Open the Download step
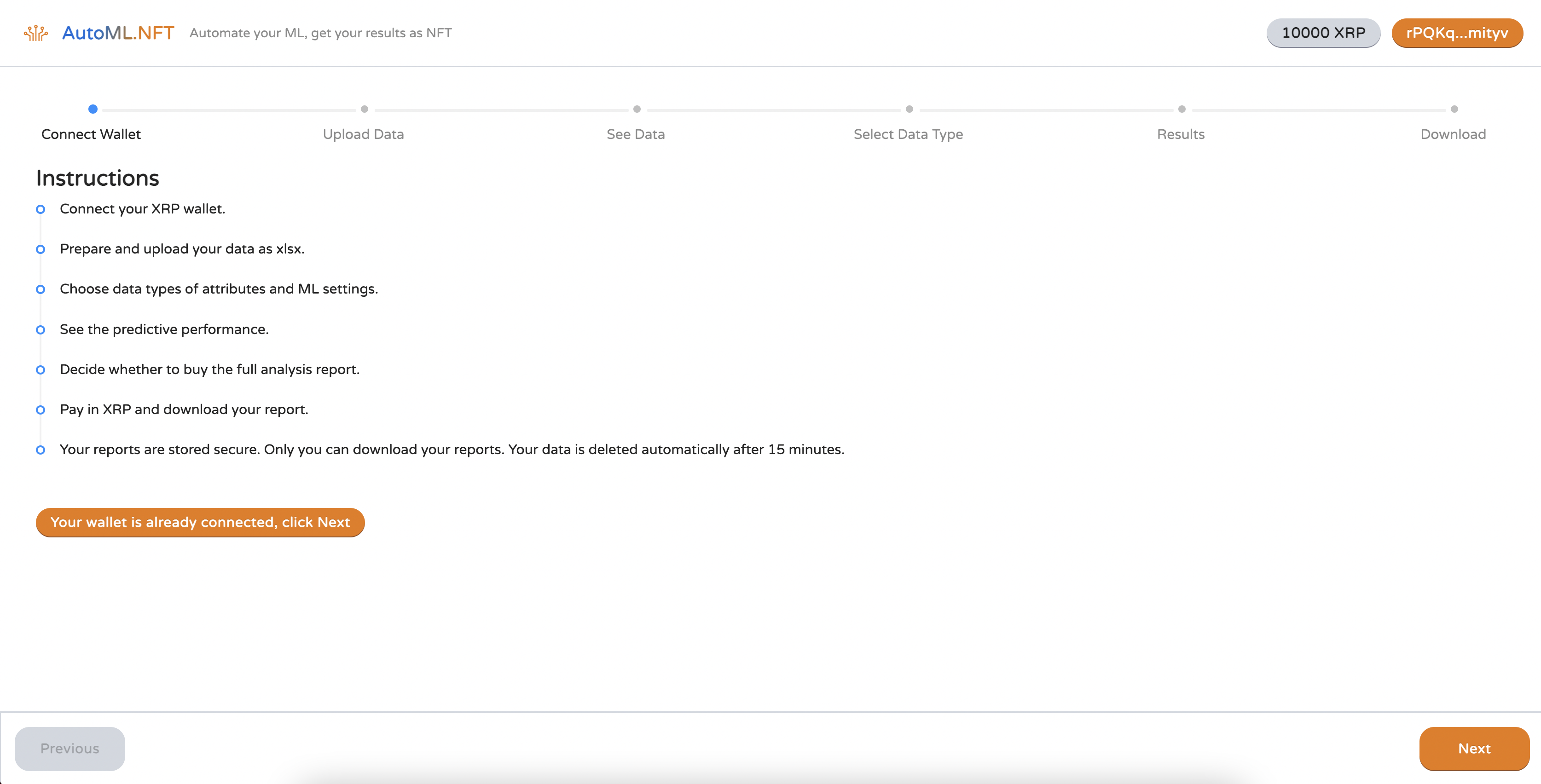 tap(1453, 134)
